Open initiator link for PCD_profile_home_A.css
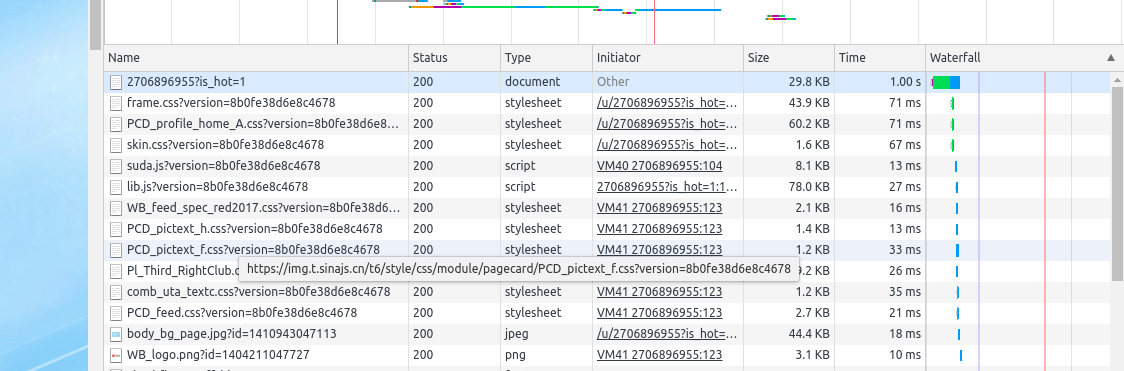 667,124
